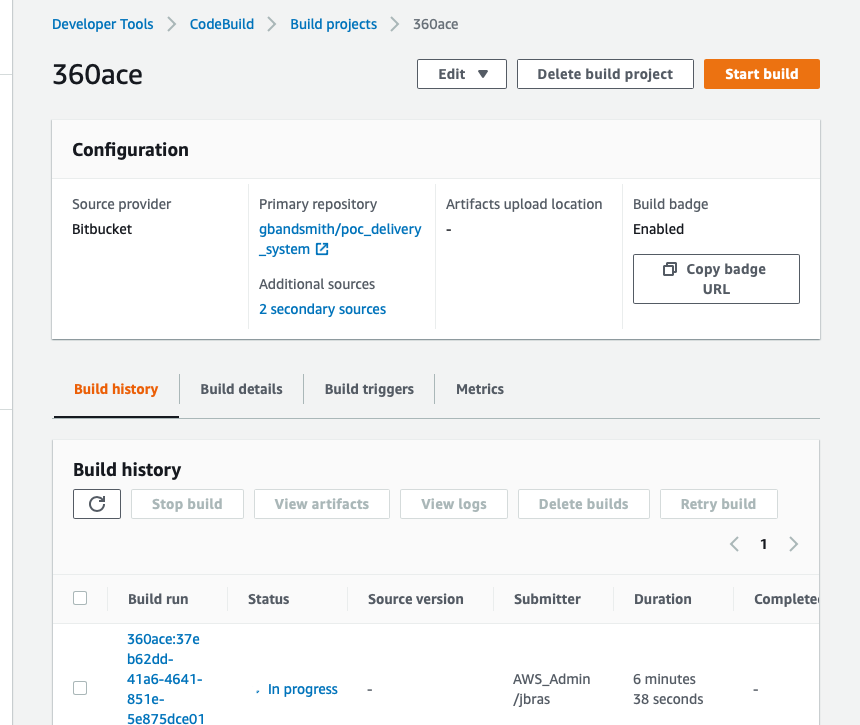Viewport: 860px width, 725px height.
Task: Show the Build history tab
Action: 116,389
